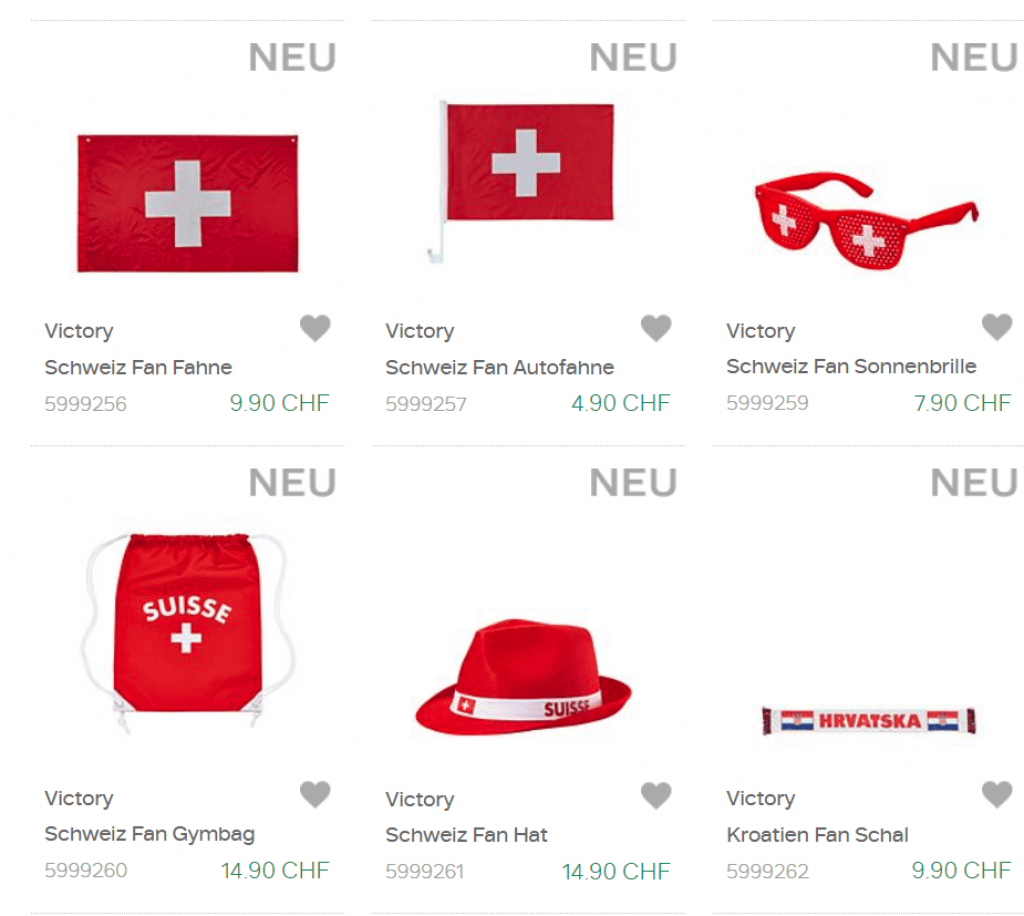Image resolution: width=1024 pixels, height=916 pixels.
Task: Click the Schweiz Fan Hat product name
Action: tap(467, 835)
